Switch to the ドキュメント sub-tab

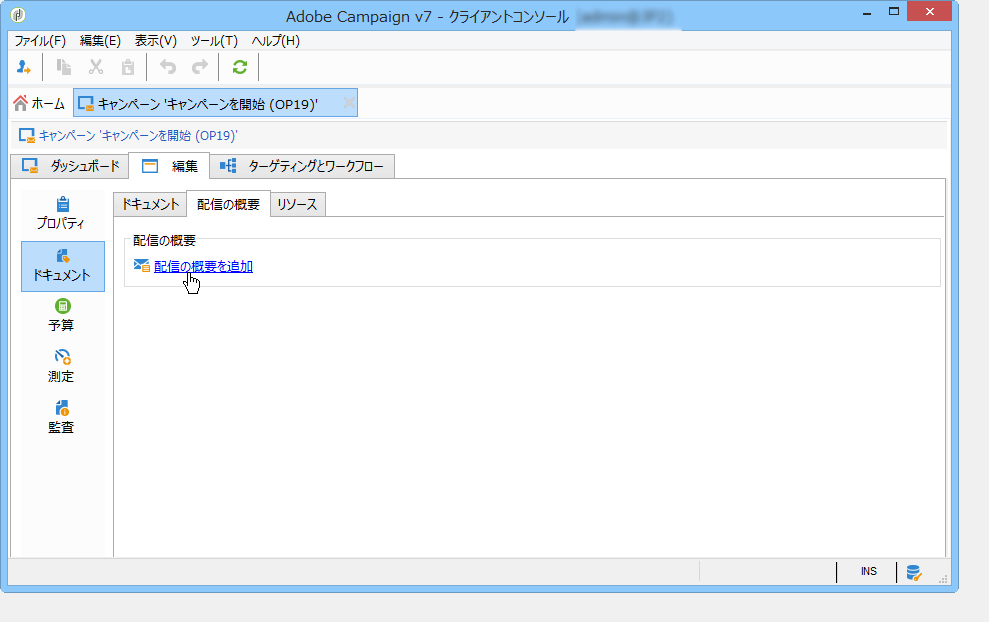pyautogui.click(x=150, y=204)
